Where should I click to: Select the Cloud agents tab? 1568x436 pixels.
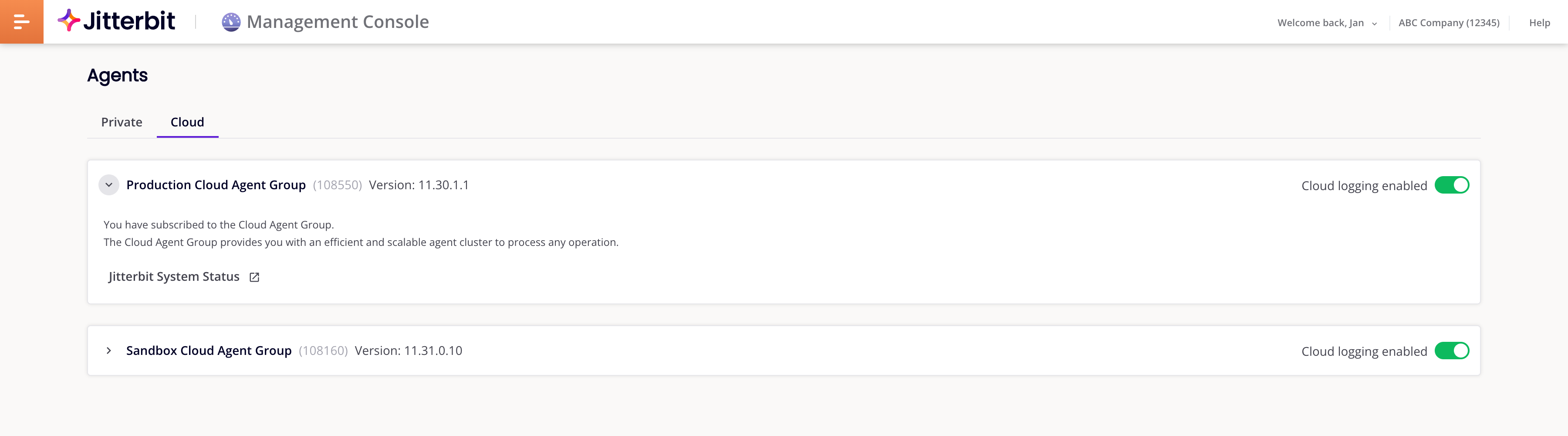coord(187,123)
